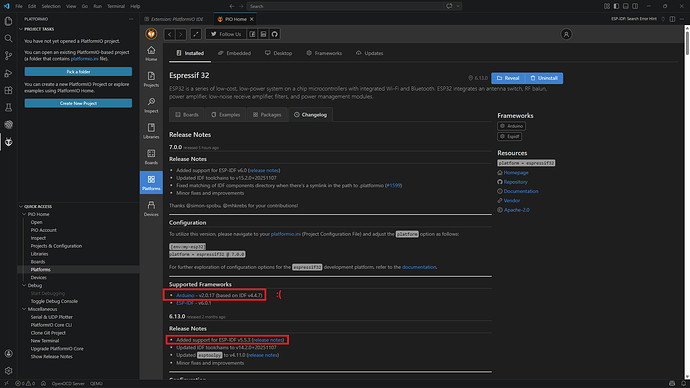The height and width of the screenshot is (388, 690).
Task: Collapse the PIO Home tree node
Action: (24, 214)
